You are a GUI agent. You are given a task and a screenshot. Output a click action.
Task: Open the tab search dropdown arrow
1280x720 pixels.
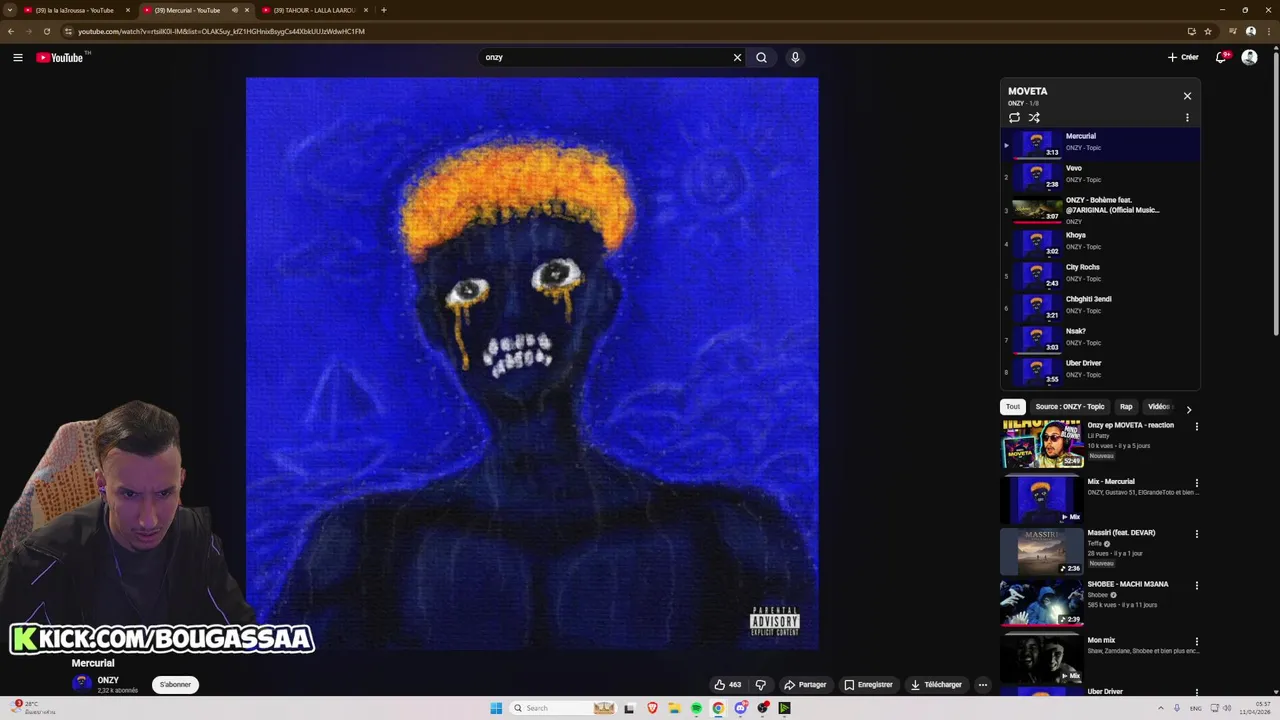point(9,10)
